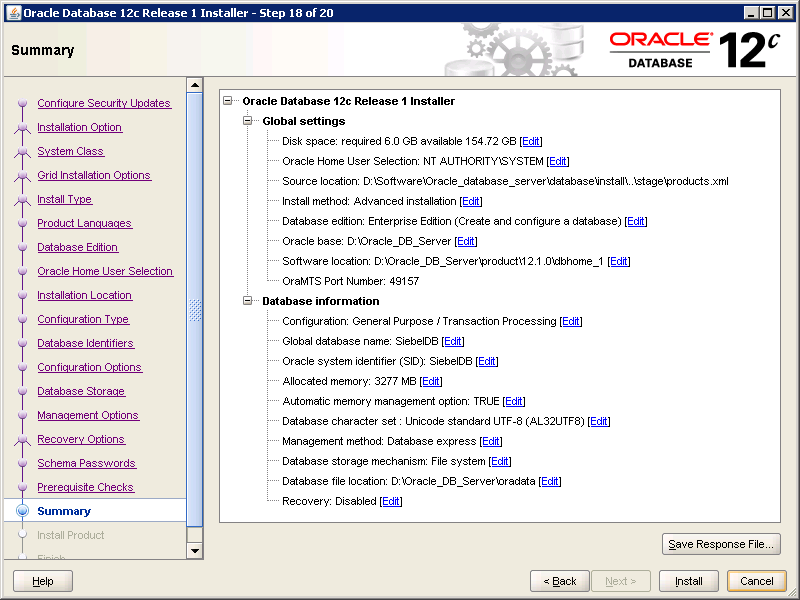Screen dimensions: 800x600
Task: Edit the Database file location
Action: pyautogui.click(x=549, y=481)
